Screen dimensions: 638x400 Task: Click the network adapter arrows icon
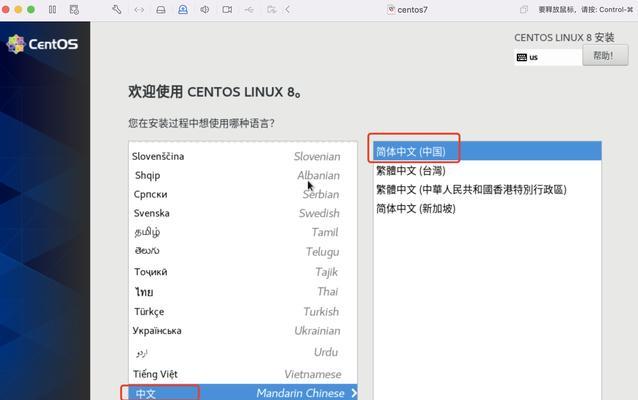point(139,10)
